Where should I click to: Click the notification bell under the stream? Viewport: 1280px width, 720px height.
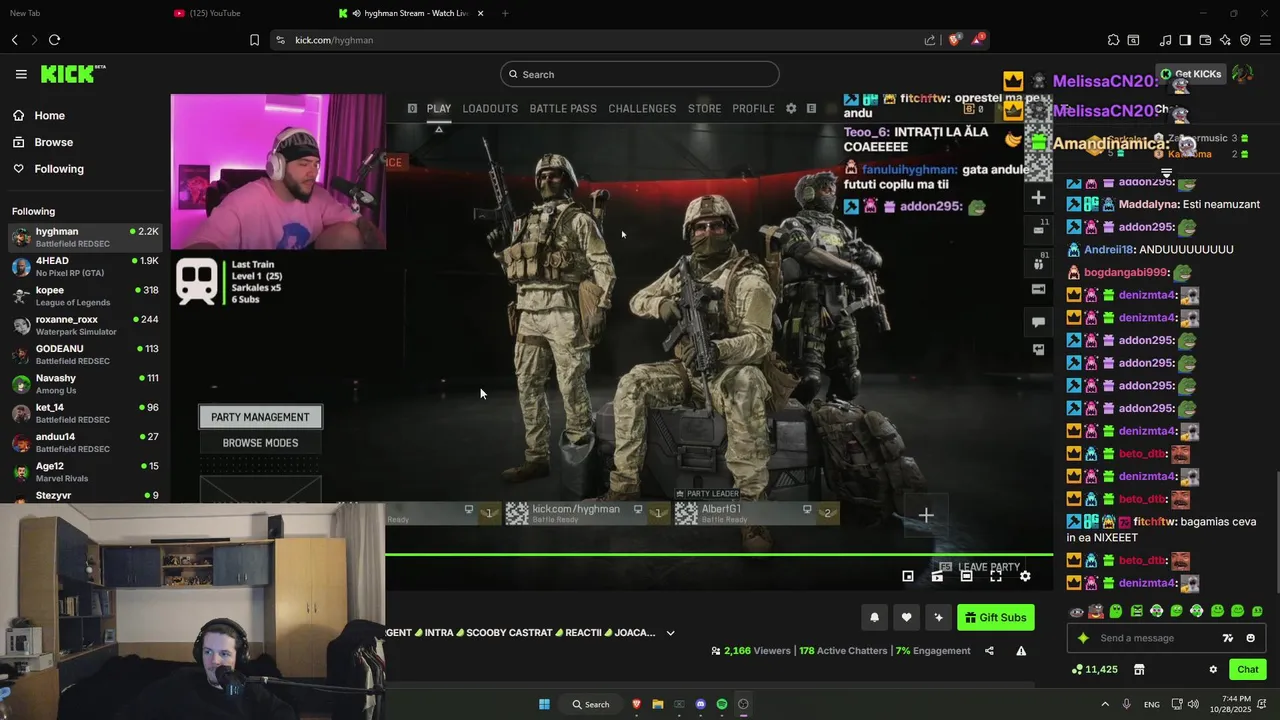(874, 617)
